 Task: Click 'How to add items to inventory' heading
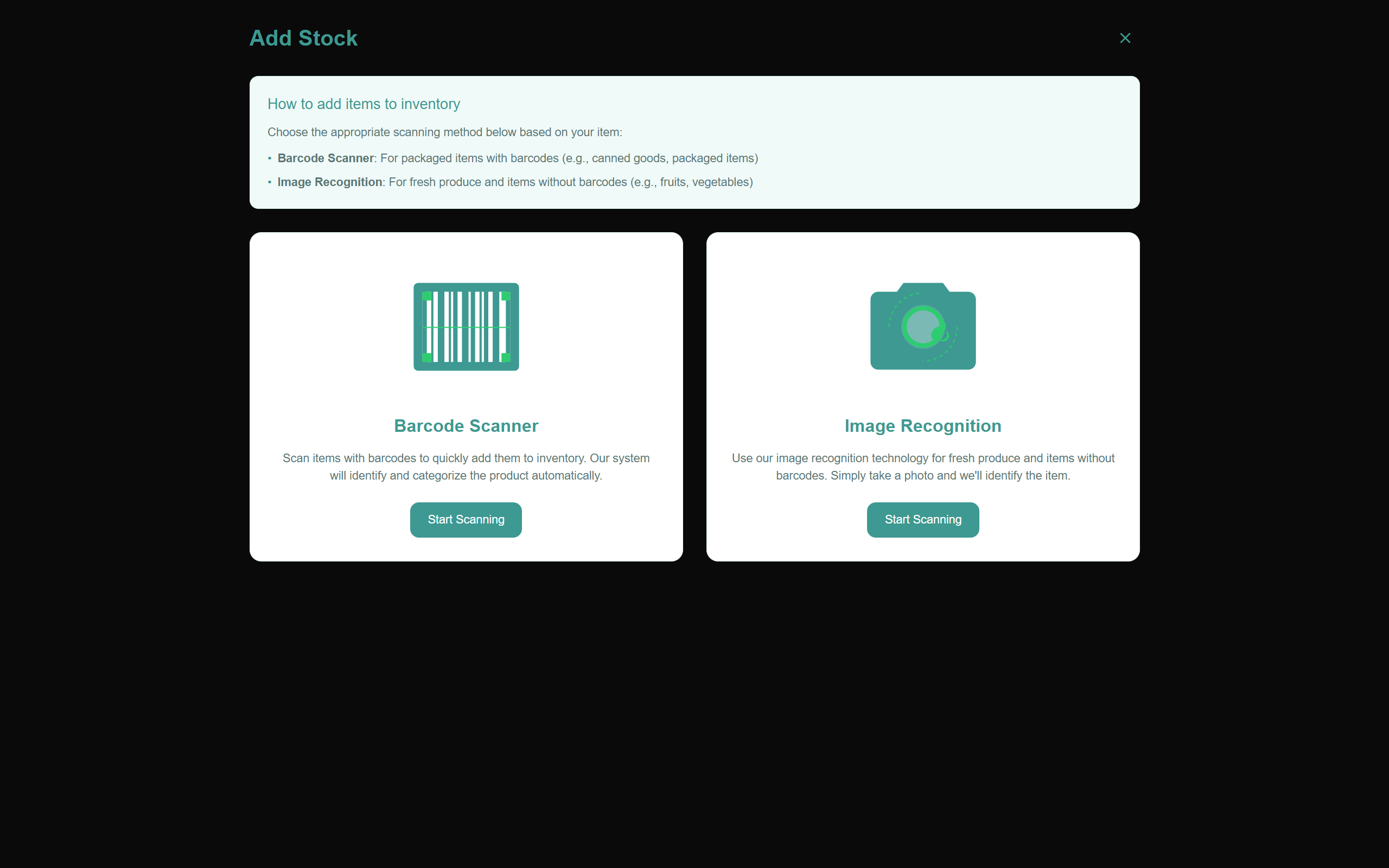(364, 104)
